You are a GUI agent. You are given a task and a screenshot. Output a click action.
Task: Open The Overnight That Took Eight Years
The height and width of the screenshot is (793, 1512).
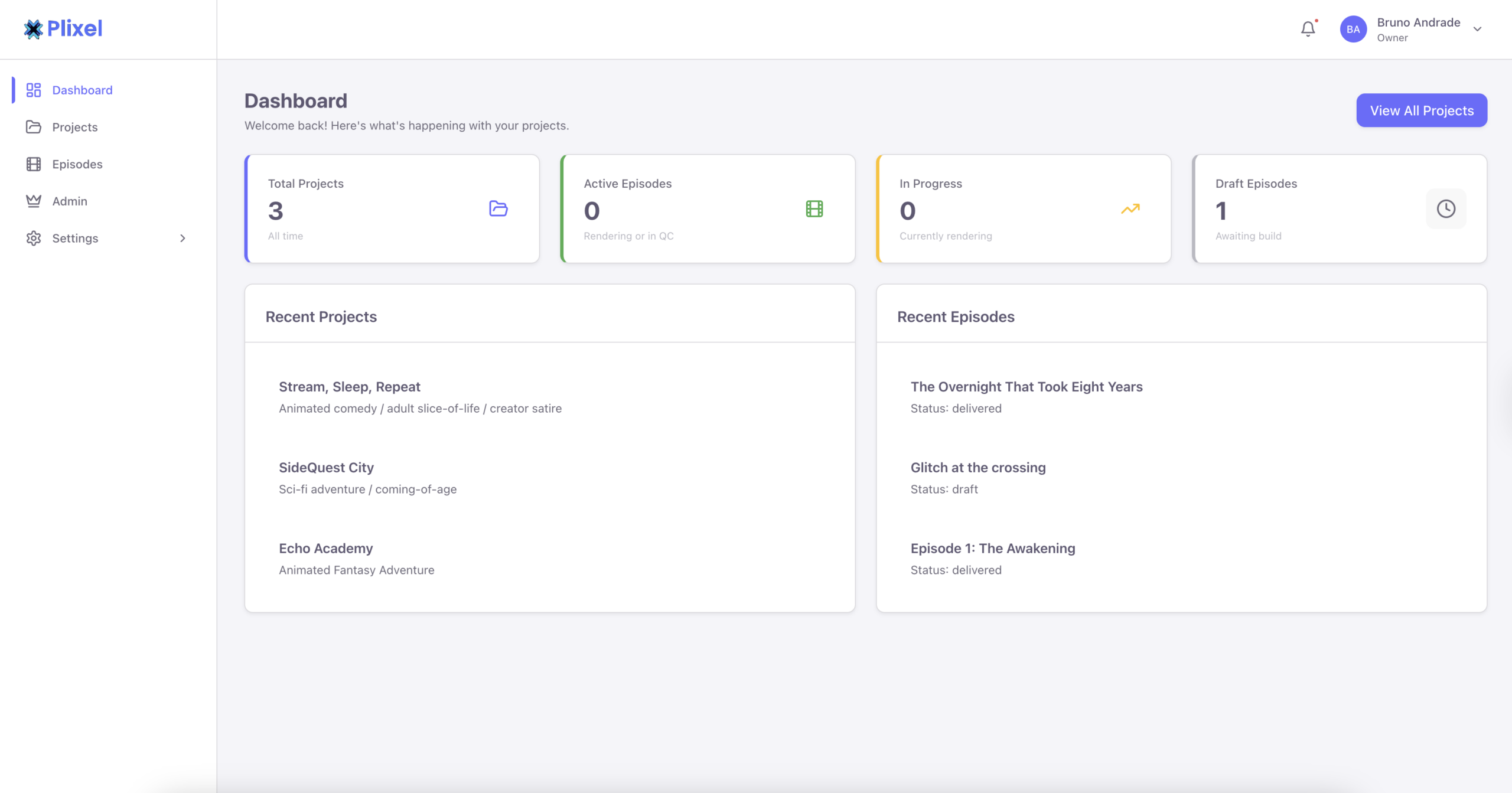[1026, 387]
